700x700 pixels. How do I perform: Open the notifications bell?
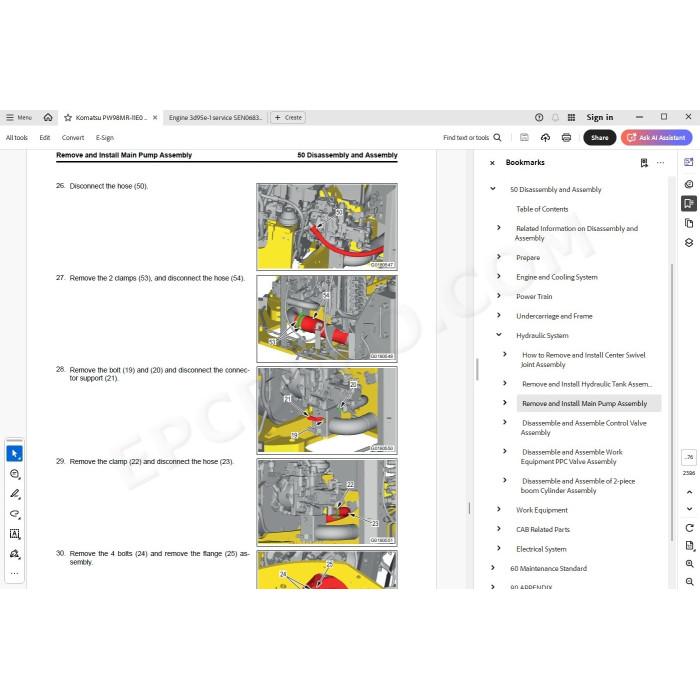[x=555, y=117]
